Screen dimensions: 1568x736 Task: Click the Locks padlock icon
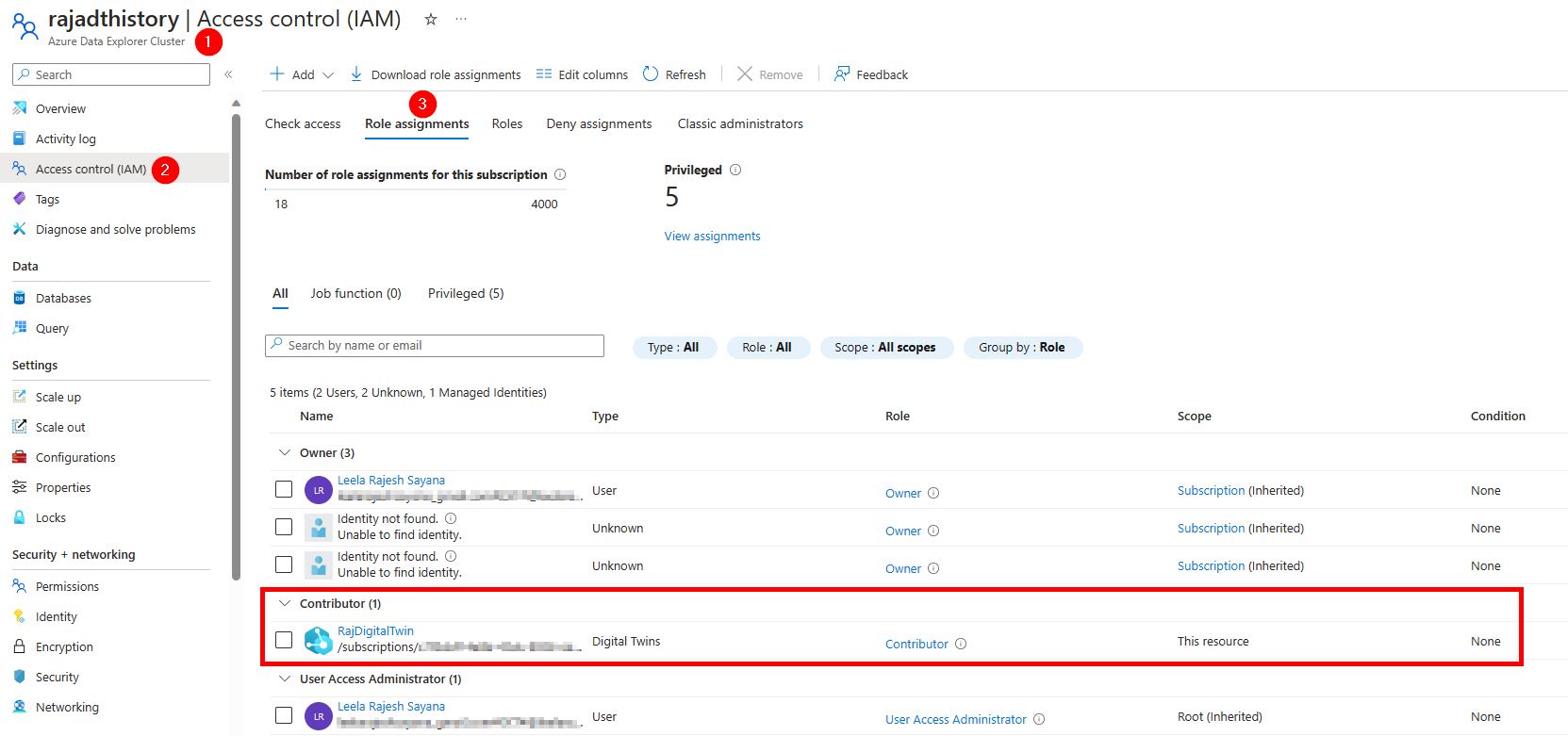[20, 517]
